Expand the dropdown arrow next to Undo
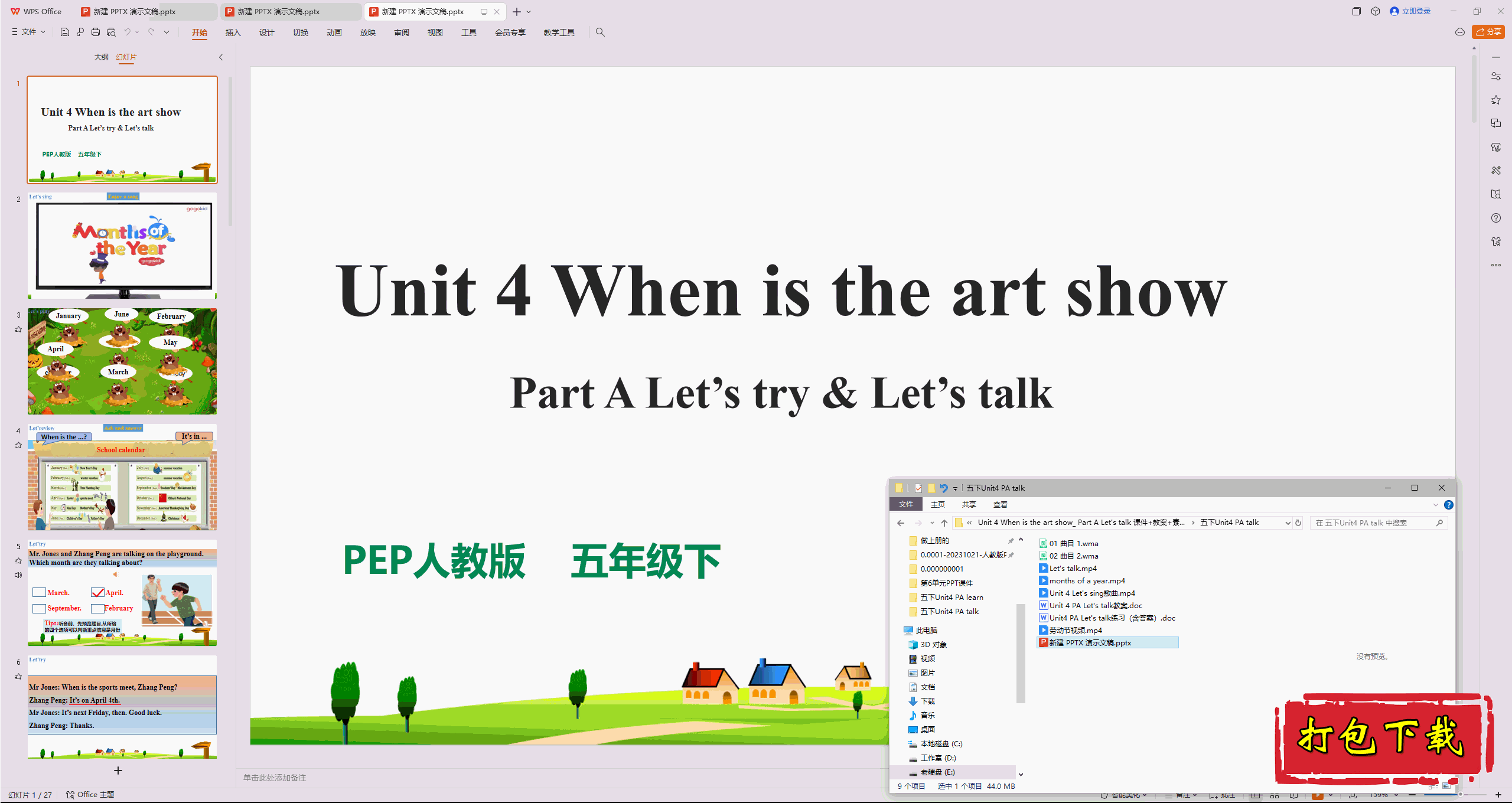This screenshot has width=1512, height=803. pyautogui.click(x=137, y=32)
